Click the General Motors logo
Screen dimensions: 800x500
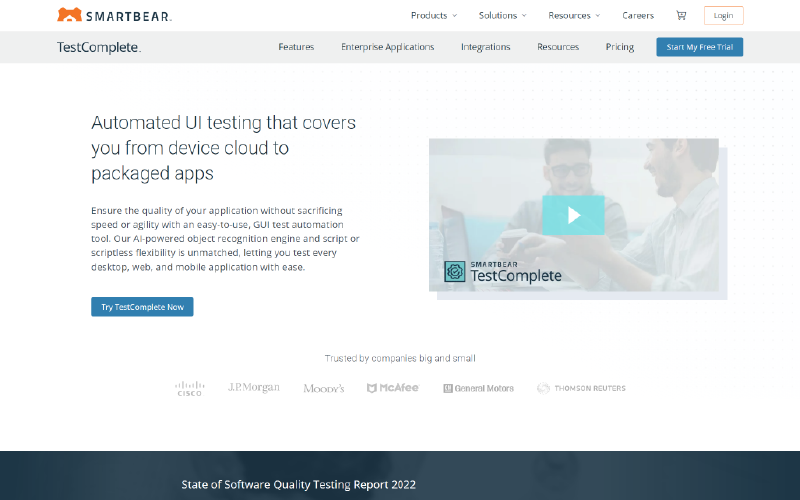(x=478, y=388)
